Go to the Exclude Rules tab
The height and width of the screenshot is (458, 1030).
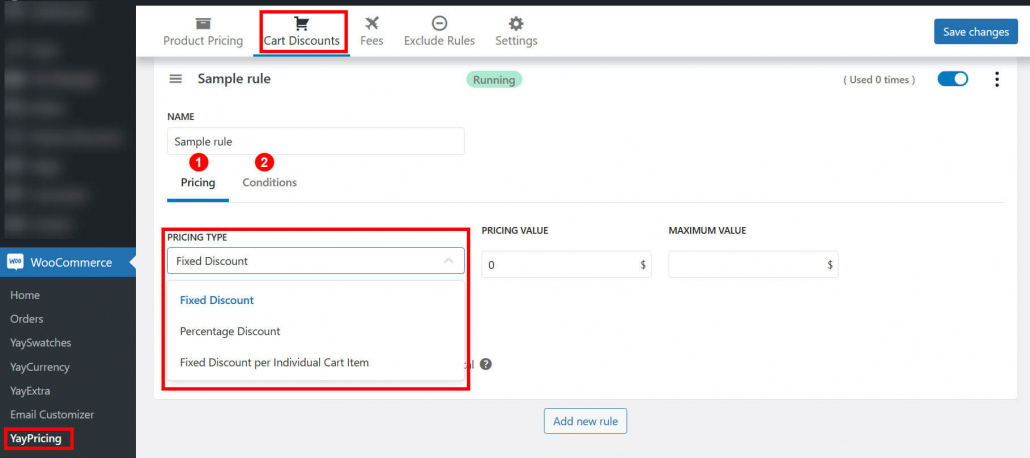(x=439, y=32)
